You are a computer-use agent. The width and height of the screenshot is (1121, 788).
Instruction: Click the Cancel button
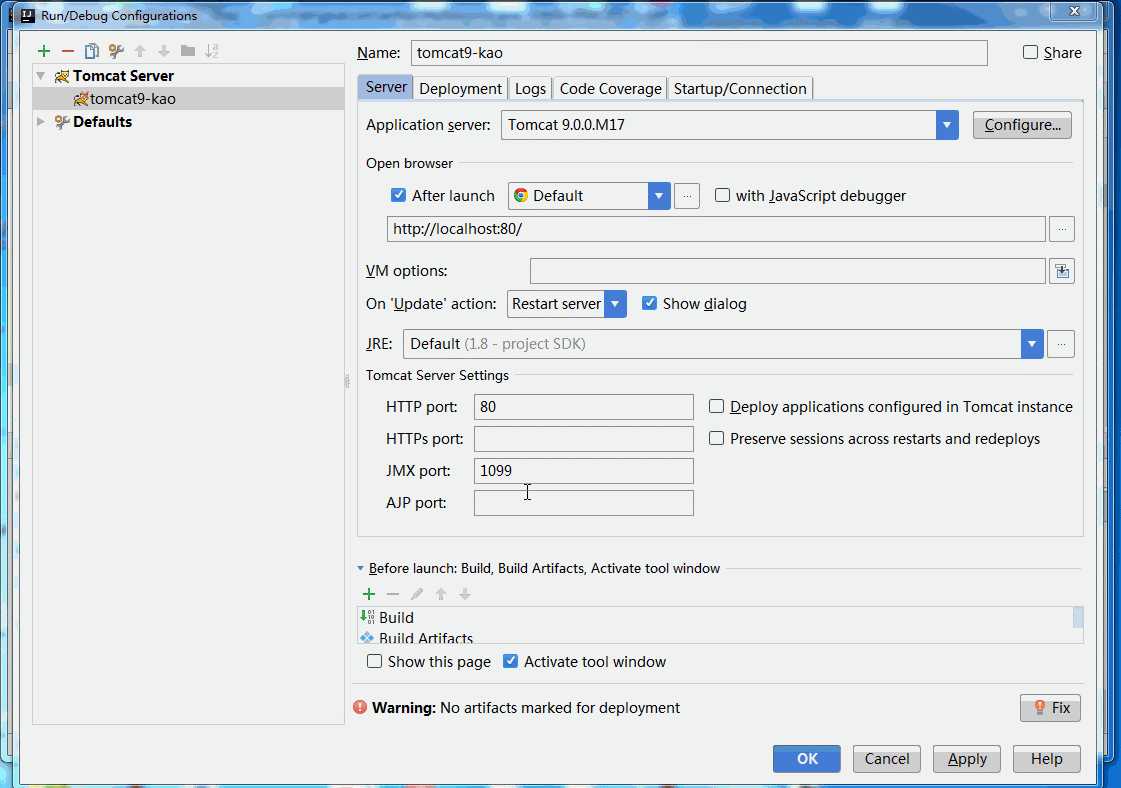point(887,759)
